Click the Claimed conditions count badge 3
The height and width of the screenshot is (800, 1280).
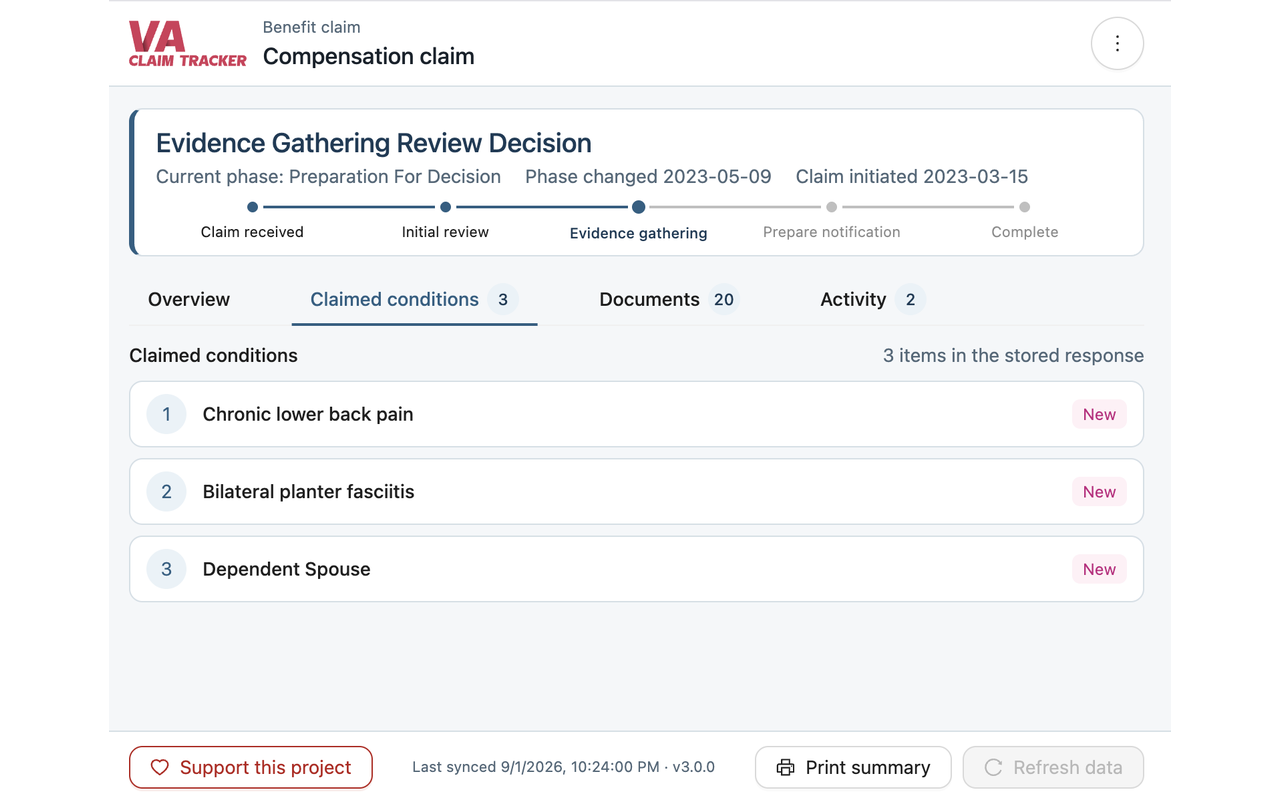tap(503, 299)
